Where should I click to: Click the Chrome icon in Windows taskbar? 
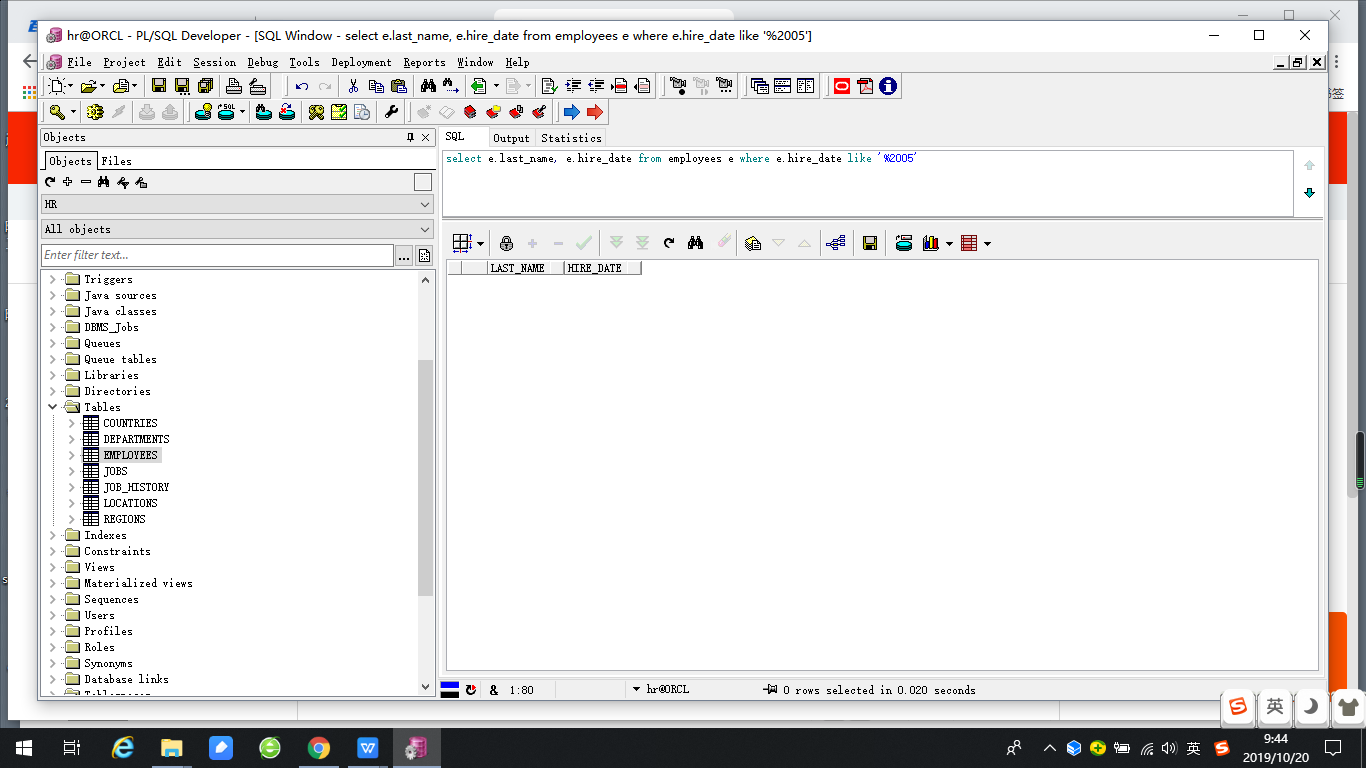pyautogui.click(x=318, y=747)
